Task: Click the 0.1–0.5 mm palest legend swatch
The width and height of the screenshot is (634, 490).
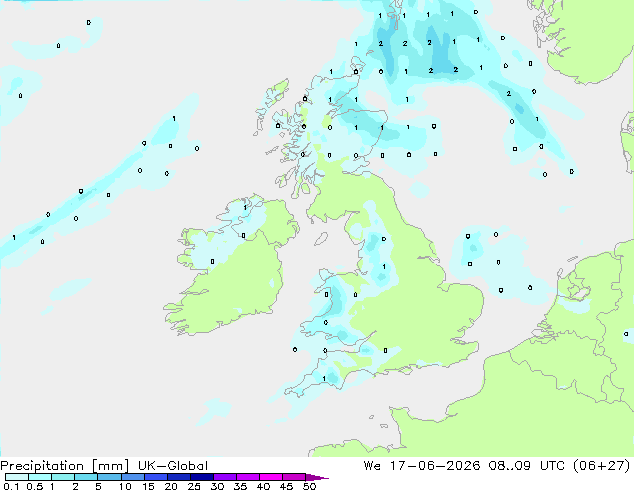Action: coord(17,477)
